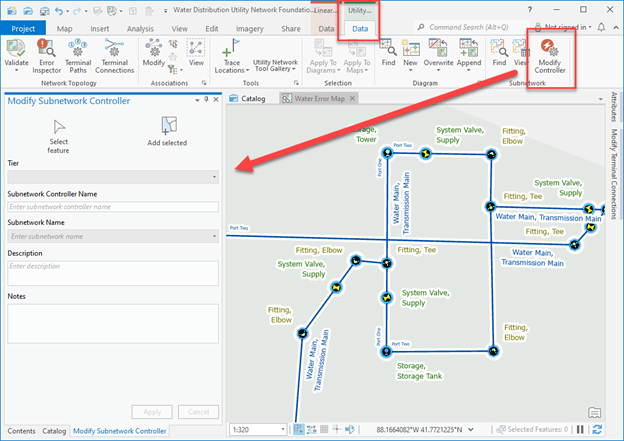
Task: Close Water Error Map tab
Action: (352, 98)
